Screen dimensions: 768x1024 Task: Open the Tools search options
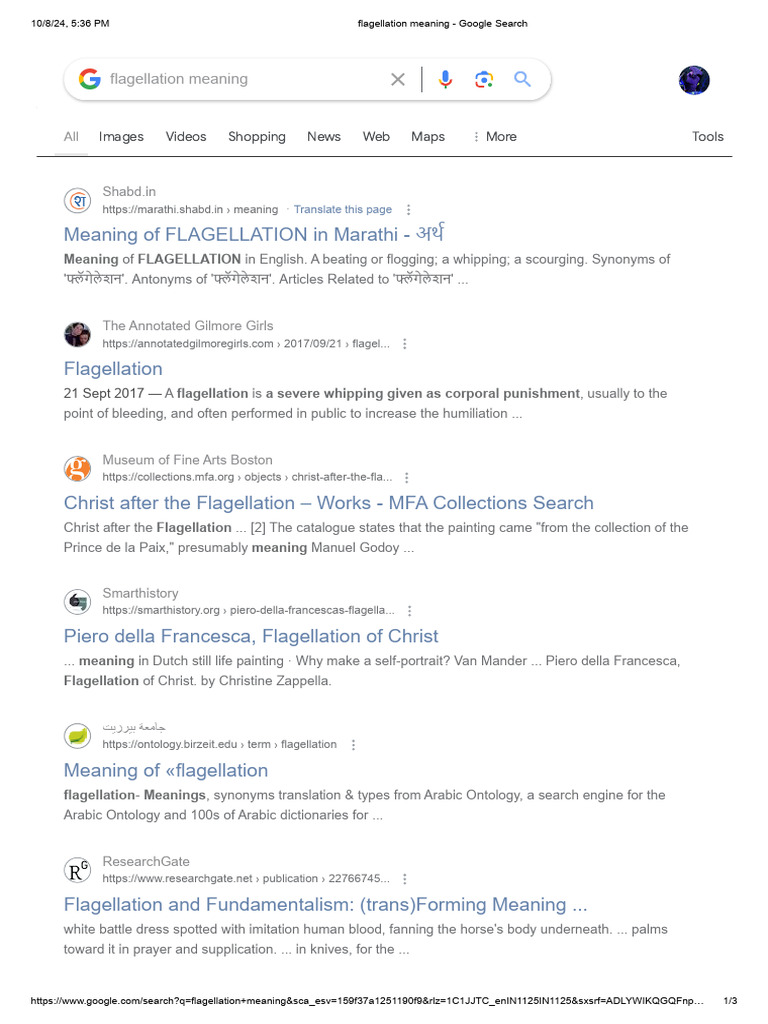pyautogui.click(x=707, y=137)
